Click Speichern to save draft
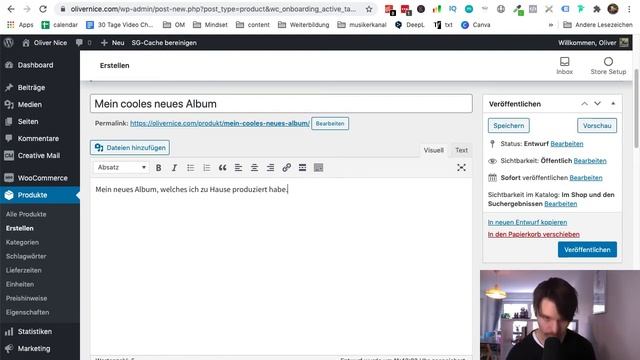The width and height of the screenshot is (640, 360). (x=509, y=126)
